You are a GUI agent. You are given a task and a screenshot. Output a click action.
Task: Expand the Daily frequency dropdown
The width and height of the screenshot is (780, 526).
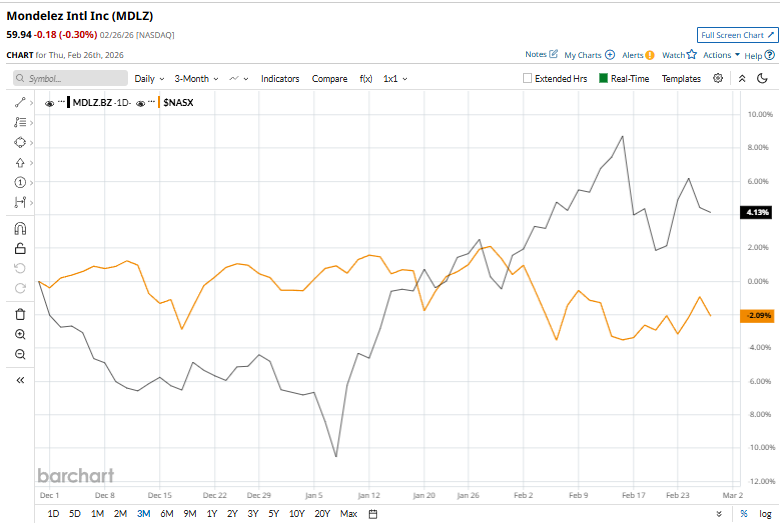coord(150,78)
